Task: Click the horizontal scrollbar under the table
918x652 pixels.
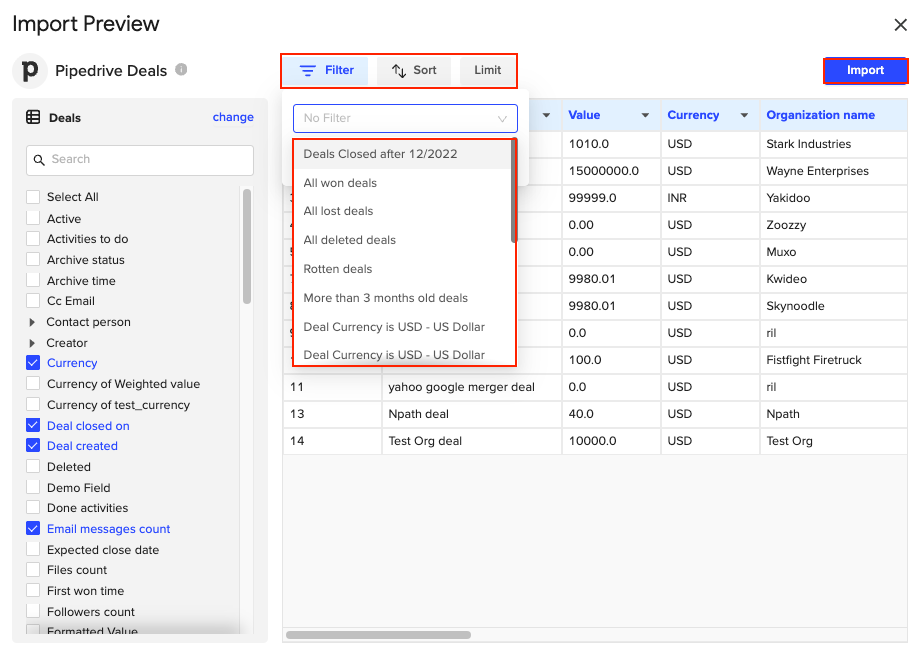Action: pos(378,635)
